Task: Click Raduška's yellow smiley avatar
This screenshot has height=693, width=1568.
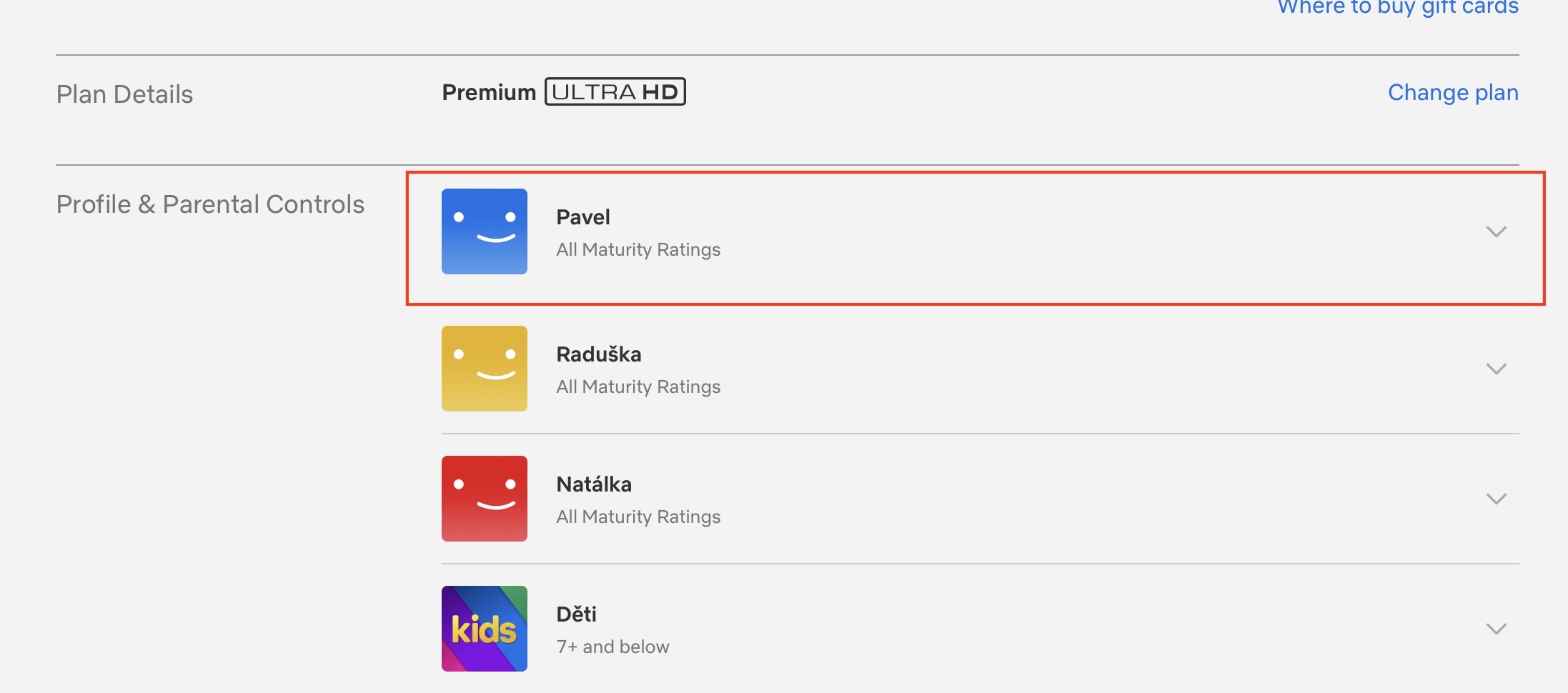Action: [x=484, y=369]
